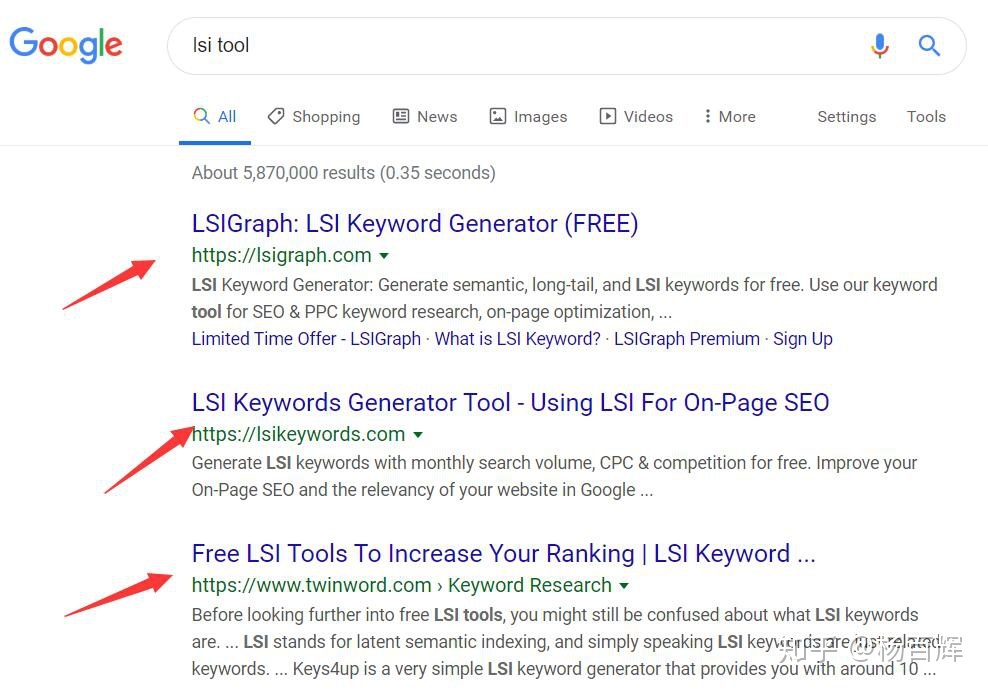Switch to the Shopping tab
This screenshot has width=988, height=690.
click(x=314, y=117)
